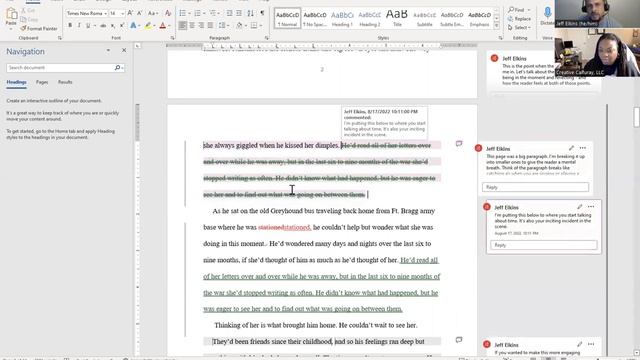Decrease paragraph indent
The width and height of the screenshot is (640, 360).
229,13
